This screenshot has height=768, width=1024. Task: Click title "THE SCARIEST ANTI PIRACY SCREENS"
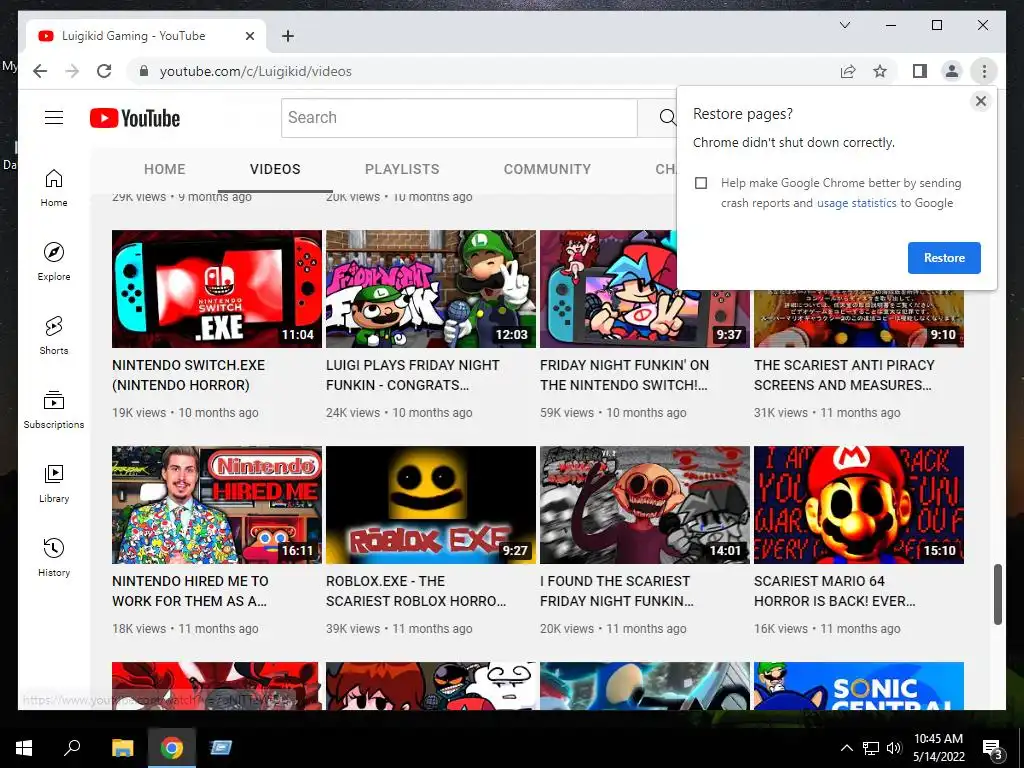tap(844, 375)
